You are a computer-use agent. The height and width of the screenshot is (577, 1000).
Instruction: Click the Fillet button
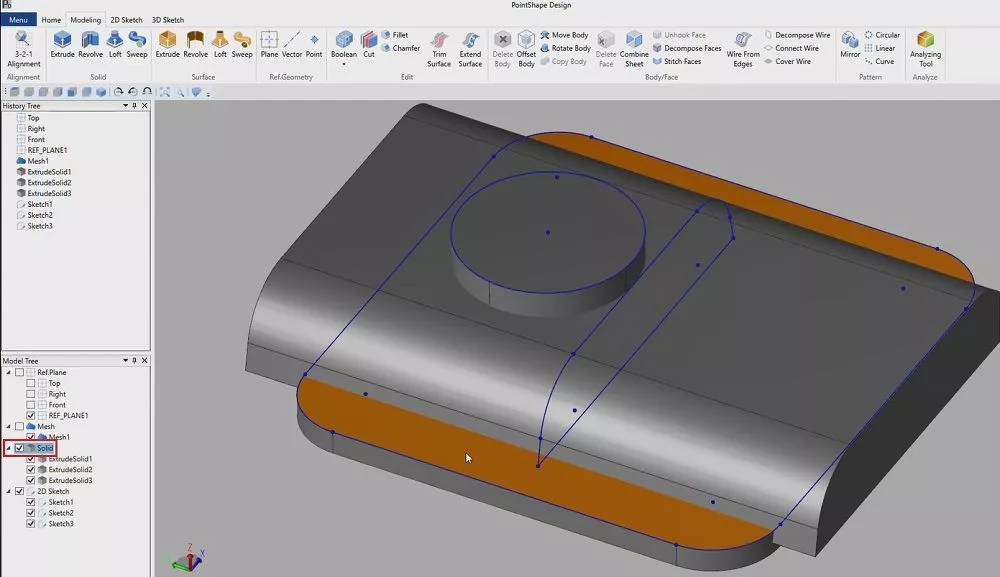pyautogui.click(x=400, y=35)
